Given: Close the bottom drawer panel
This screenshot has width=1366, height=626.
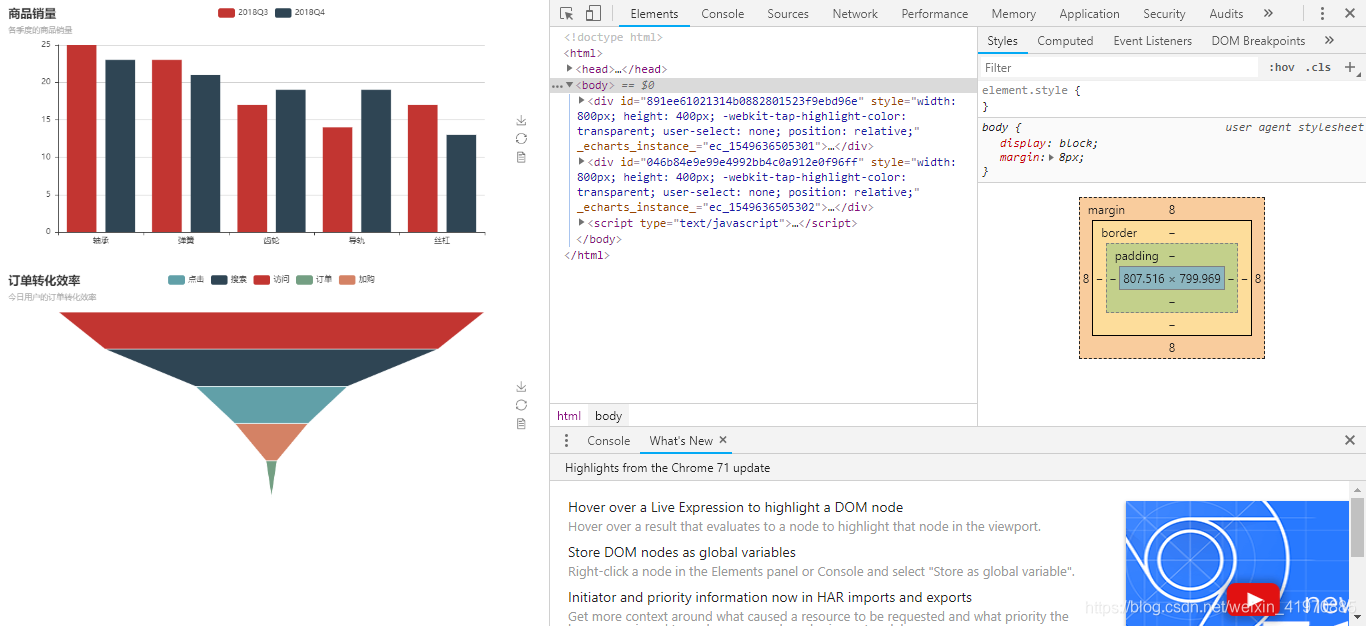Looking at the screenshot, I should [x=1349, y=440].
